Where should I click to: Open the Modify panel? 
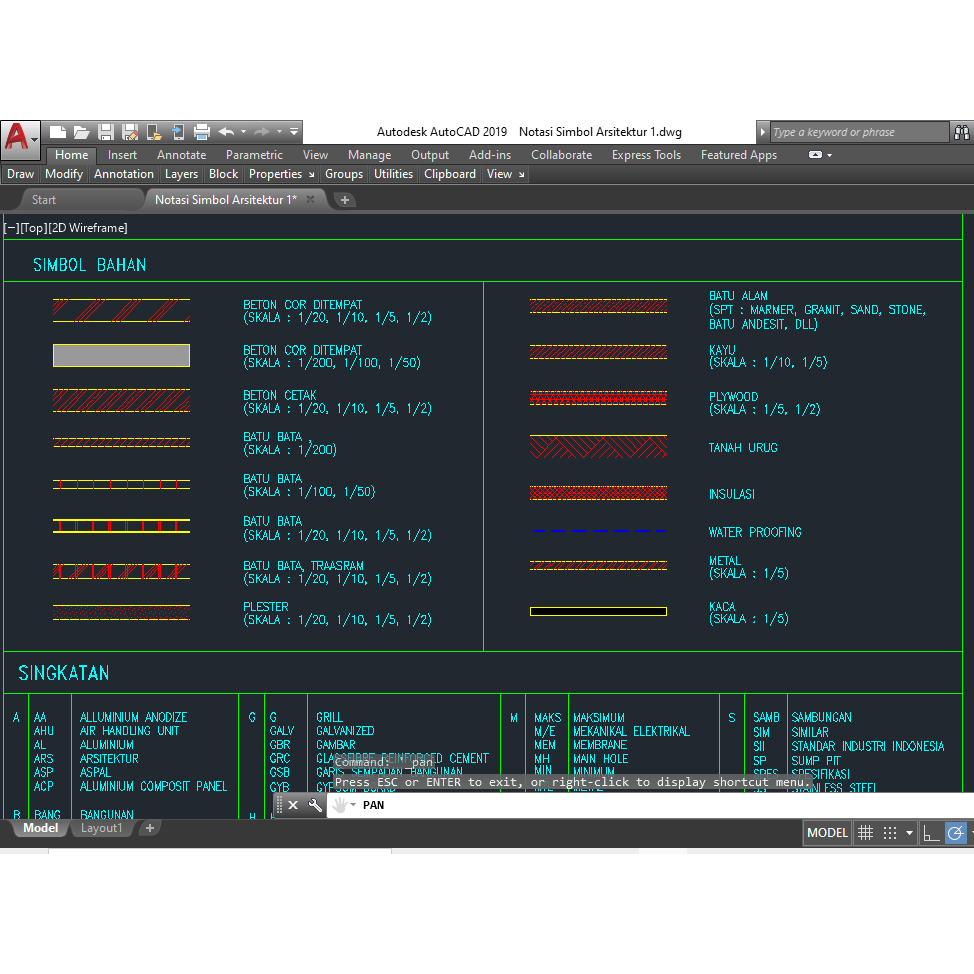click(64, 174)
